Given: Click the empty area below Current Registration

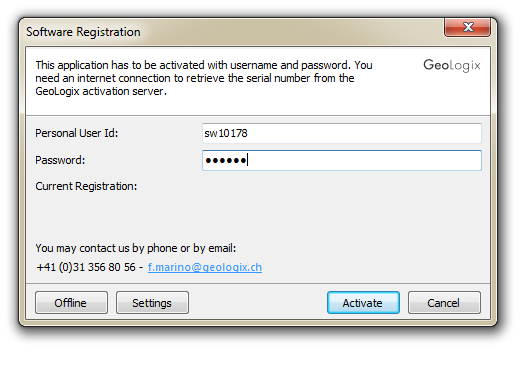Looking at the screenshot, I should point(257,217).
